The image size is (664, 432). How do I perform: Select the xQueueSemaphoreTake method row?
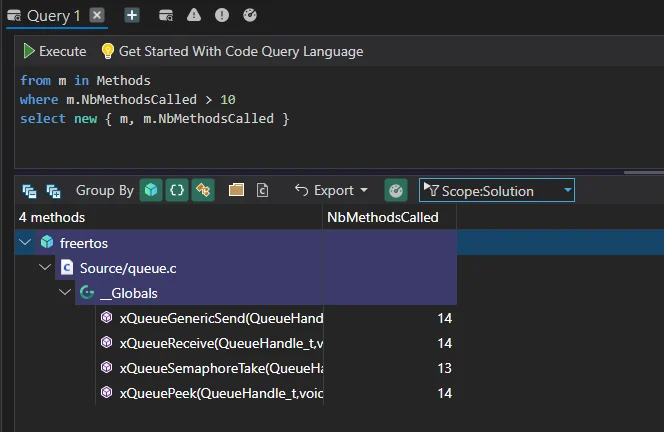[x=276, y=368]
